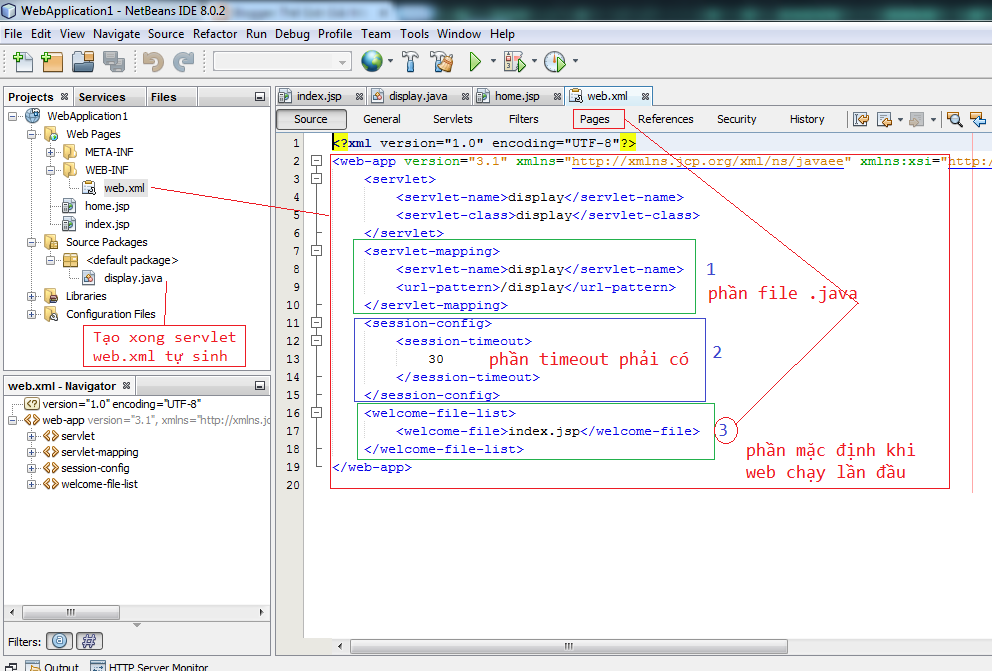Toggle the second Navigator filter button

[88, 640]
